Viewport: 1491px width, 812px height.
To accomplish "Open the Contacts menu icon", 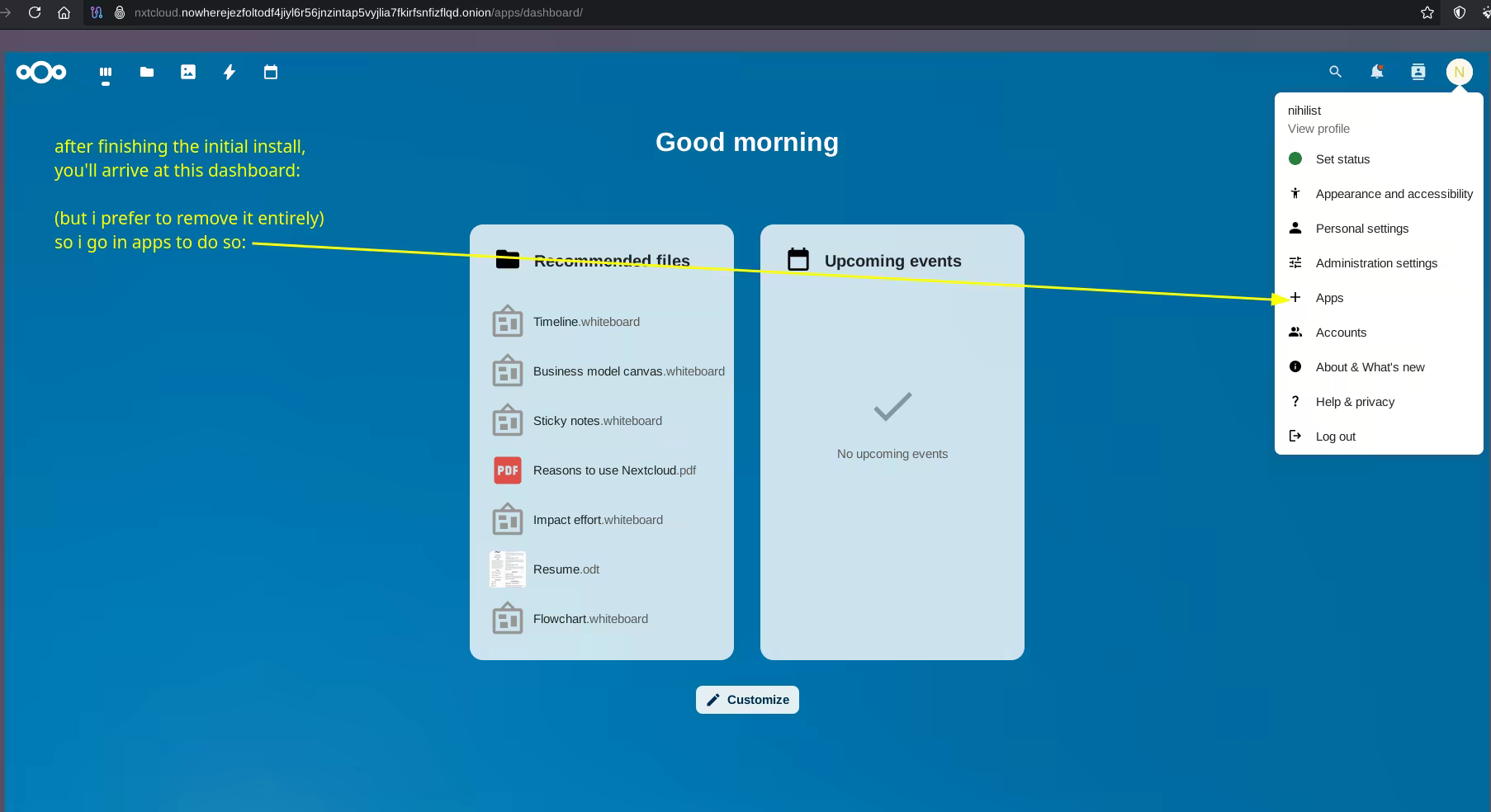I will [1418, 73].
